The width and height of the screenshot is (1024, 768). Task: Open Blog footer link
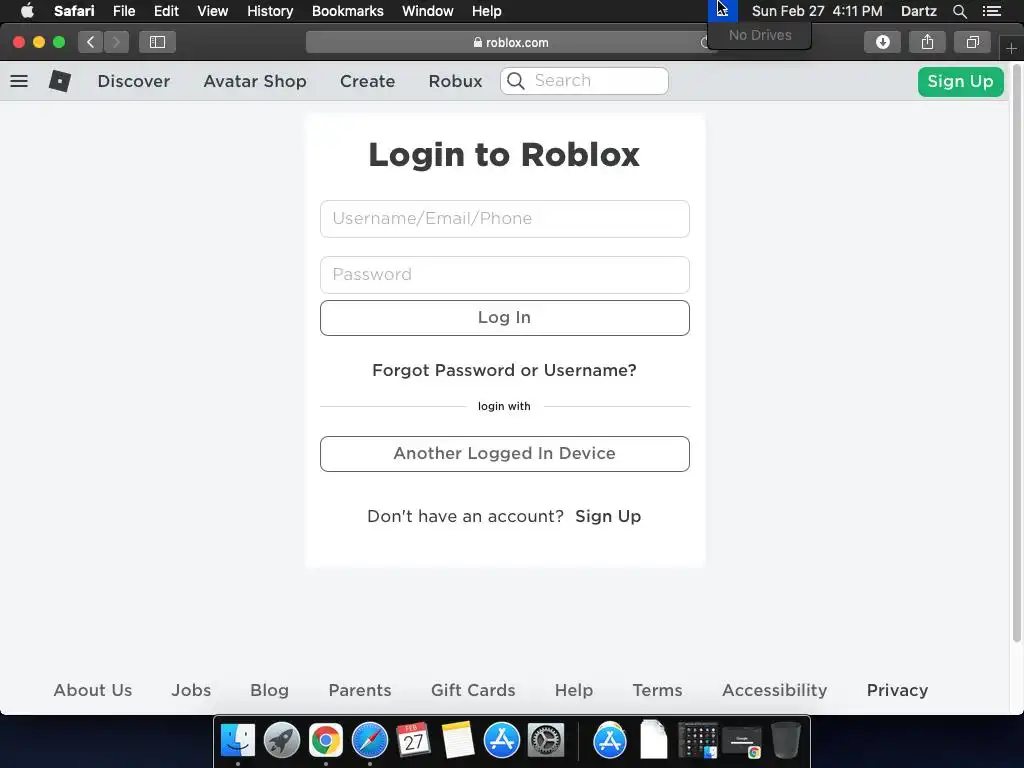pos(269,690)
